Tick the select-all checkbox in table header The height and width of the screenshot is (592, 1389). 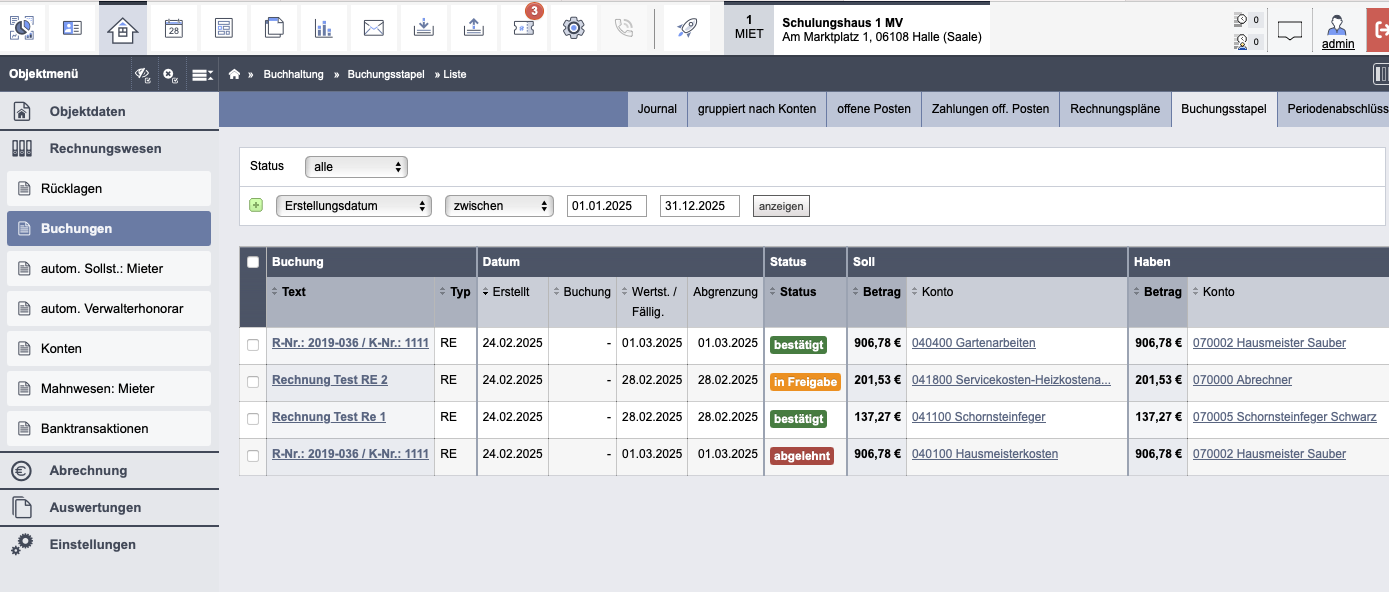(253, 262)
